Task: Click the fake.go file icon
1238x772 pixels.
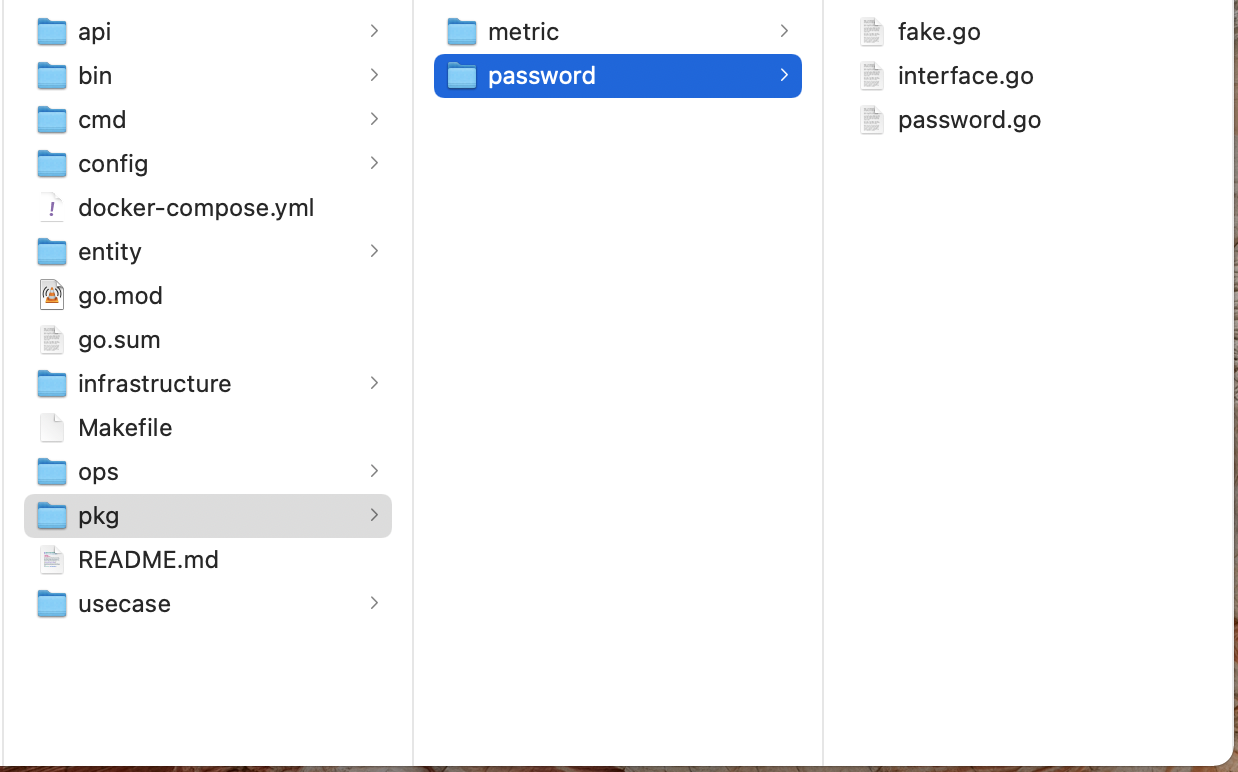Action: (872, 31)
